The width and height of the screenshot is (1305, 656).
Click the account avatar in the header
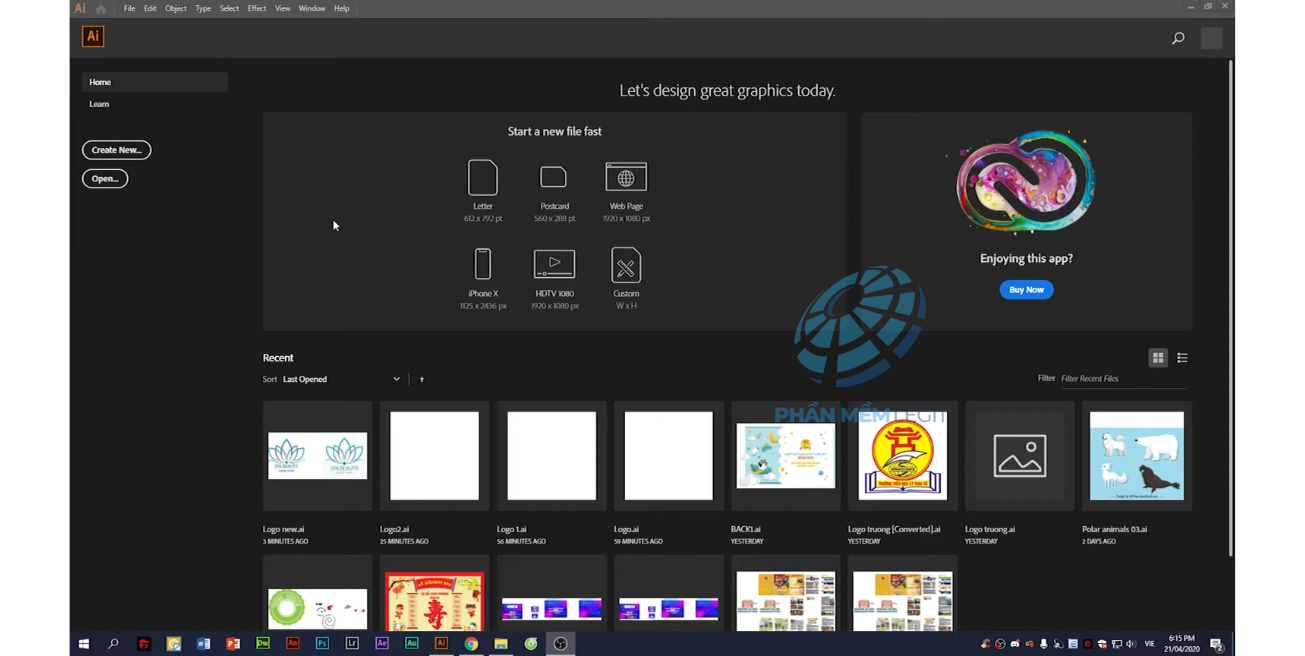click(1212, 38)
